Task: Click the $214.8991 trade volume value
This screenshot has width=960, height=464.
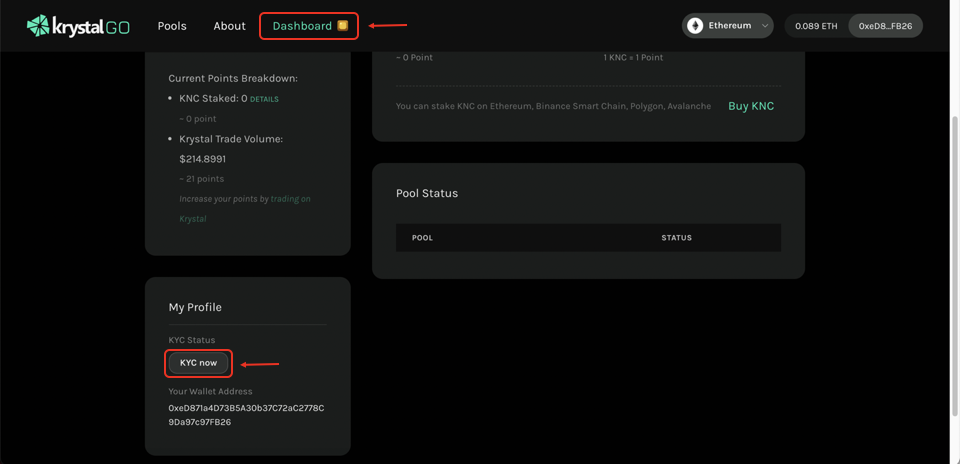Action: [203, 159]
